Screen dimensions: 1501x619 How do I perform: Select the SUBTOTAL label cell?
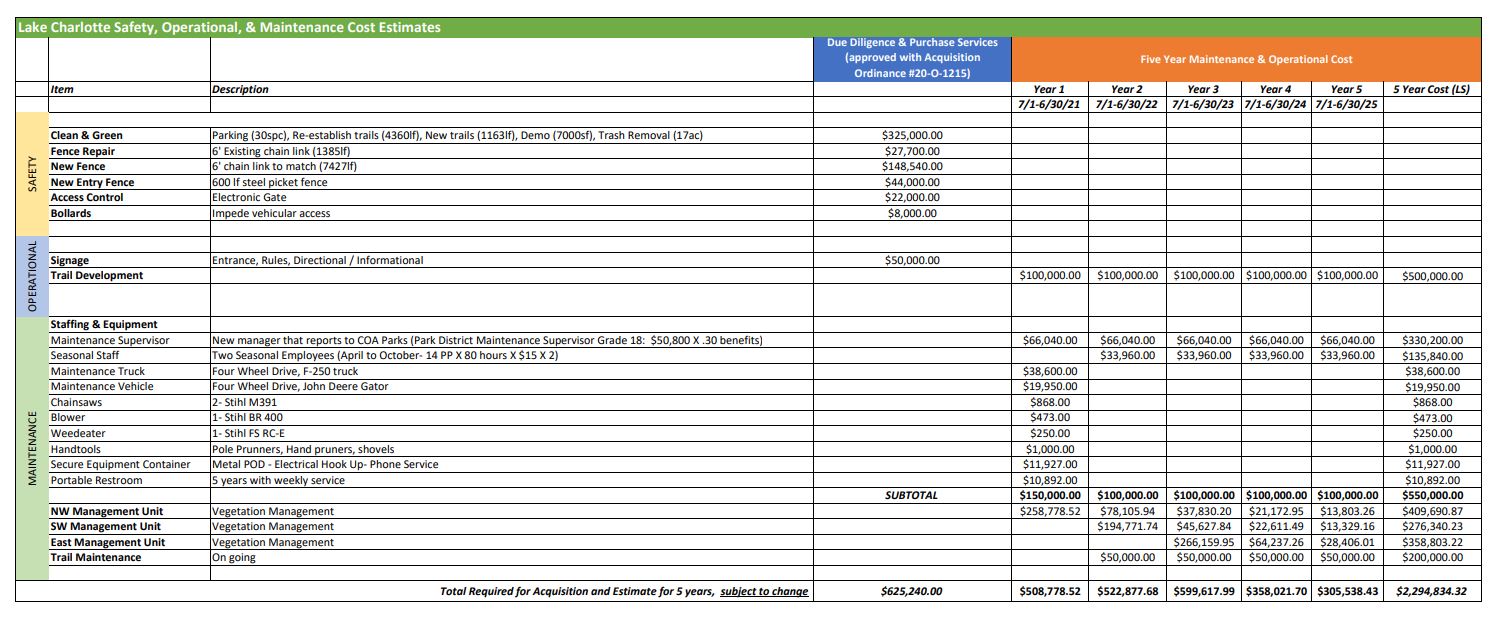click(x=911, y=495)
